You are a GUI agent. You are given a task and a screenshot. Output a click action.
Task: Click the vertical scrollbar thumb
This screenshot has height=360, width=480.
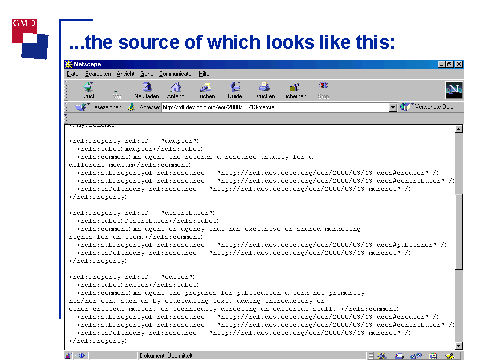(459, 231)
